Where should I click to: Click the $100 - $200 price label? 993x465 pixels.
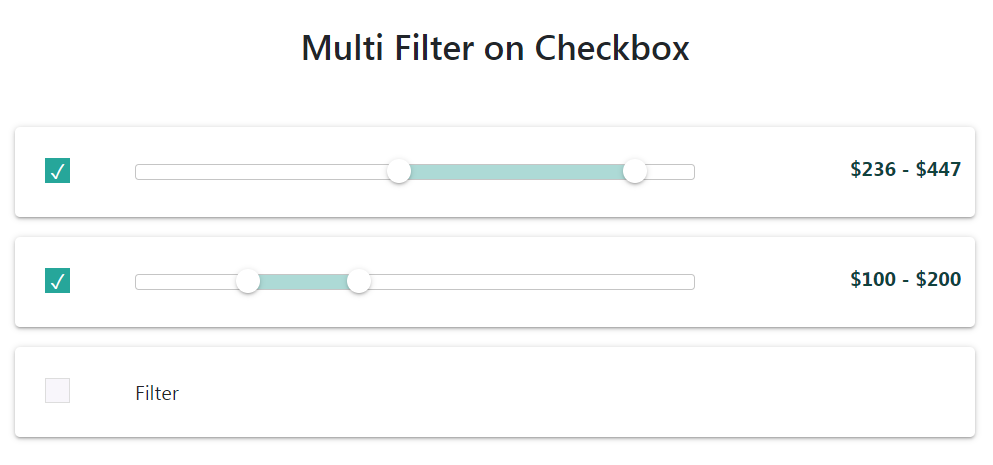point(906,279)
